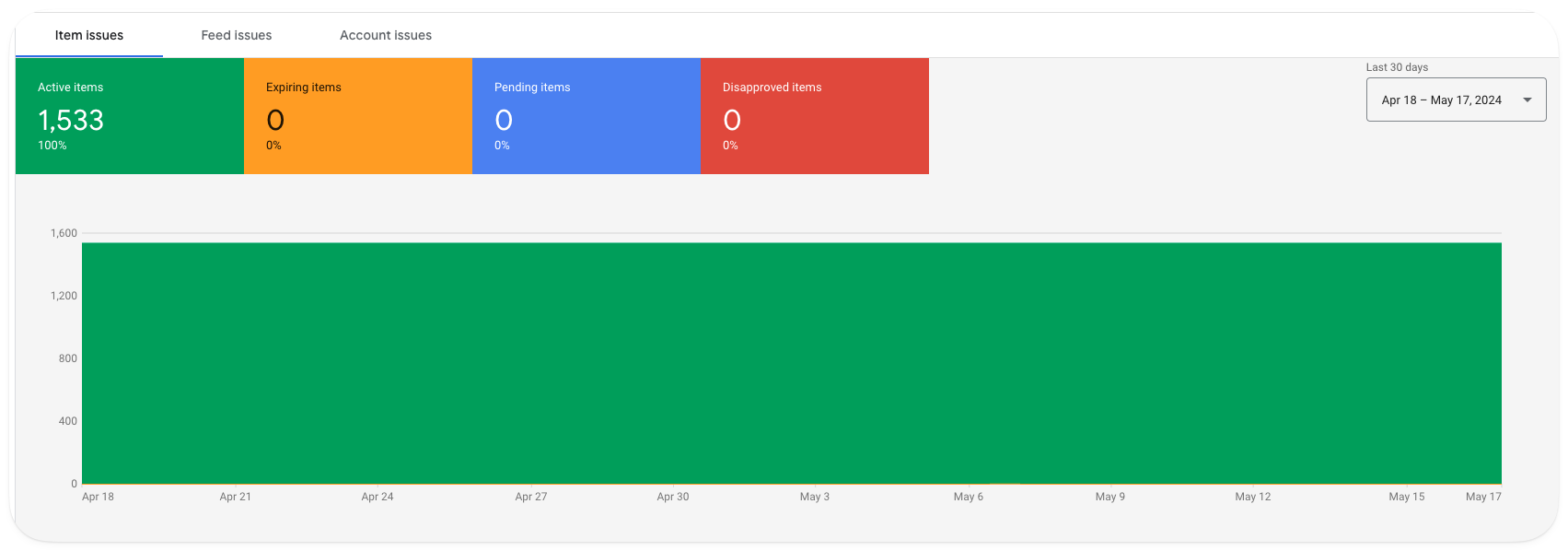Select the orange Expiring items card
The width and height of the screenshot is (1568, 551).
[358, 116]
